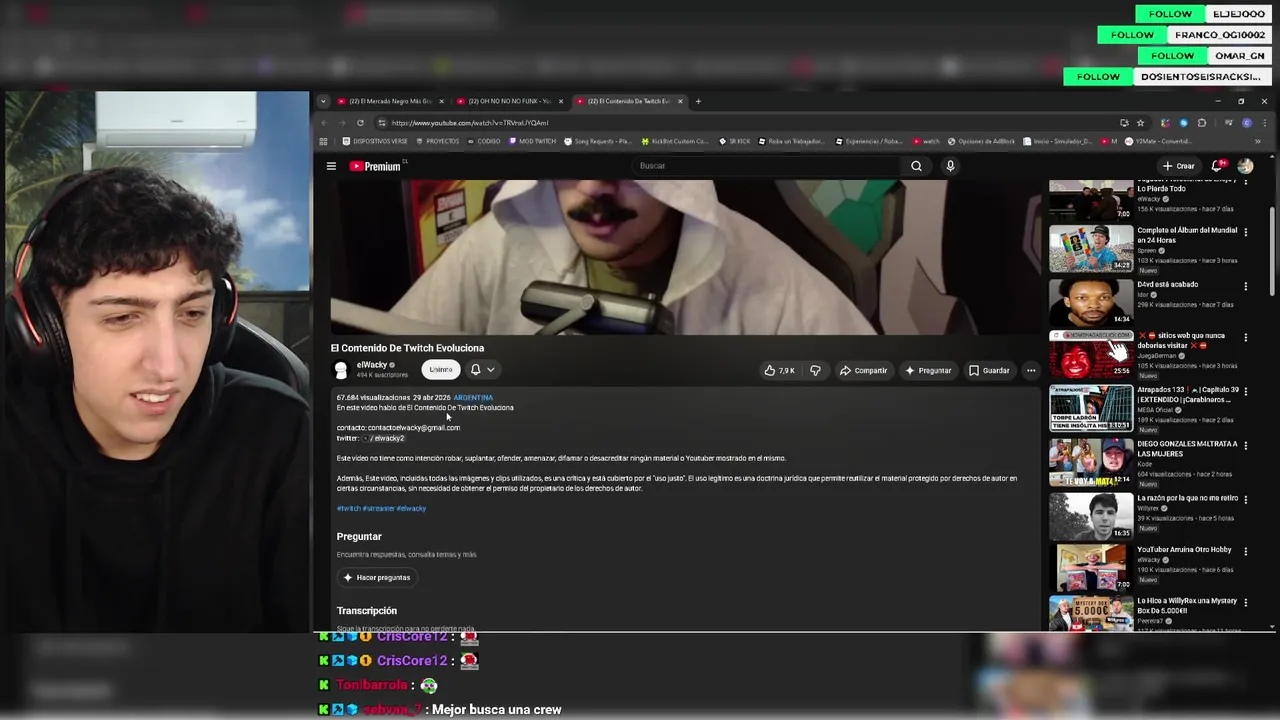The width and height of the screenshot is (1280, 720).
Task: Options menu for YouTuber Arruina Otro Hobby
Action: [x=1245, y=551]
